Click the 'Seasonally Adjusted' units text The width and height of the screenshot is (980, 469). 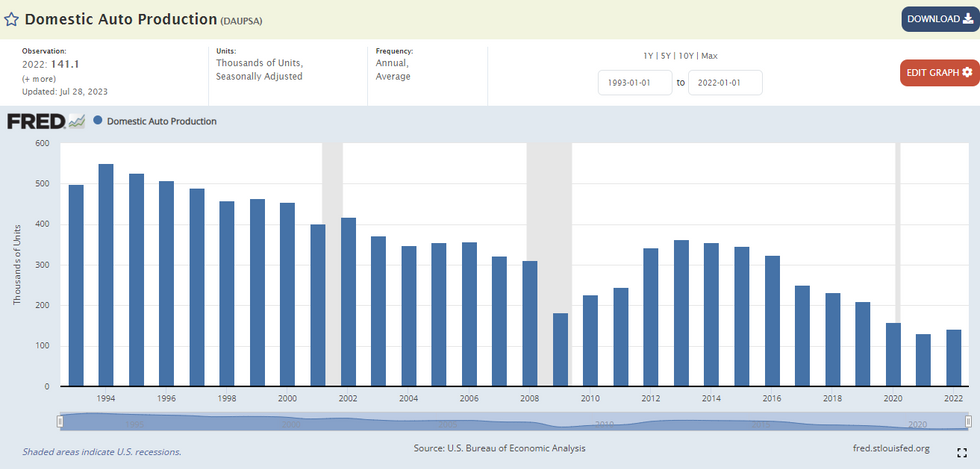coord(259,76)
